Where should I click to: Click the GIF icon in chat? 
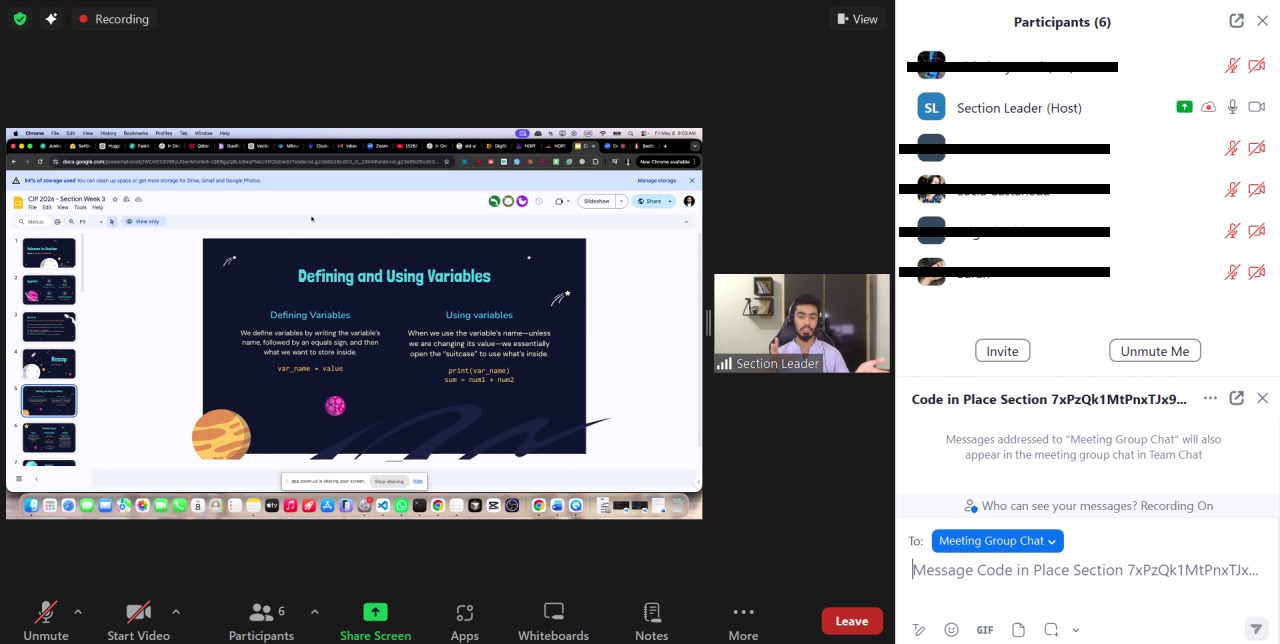coord(985,630)
